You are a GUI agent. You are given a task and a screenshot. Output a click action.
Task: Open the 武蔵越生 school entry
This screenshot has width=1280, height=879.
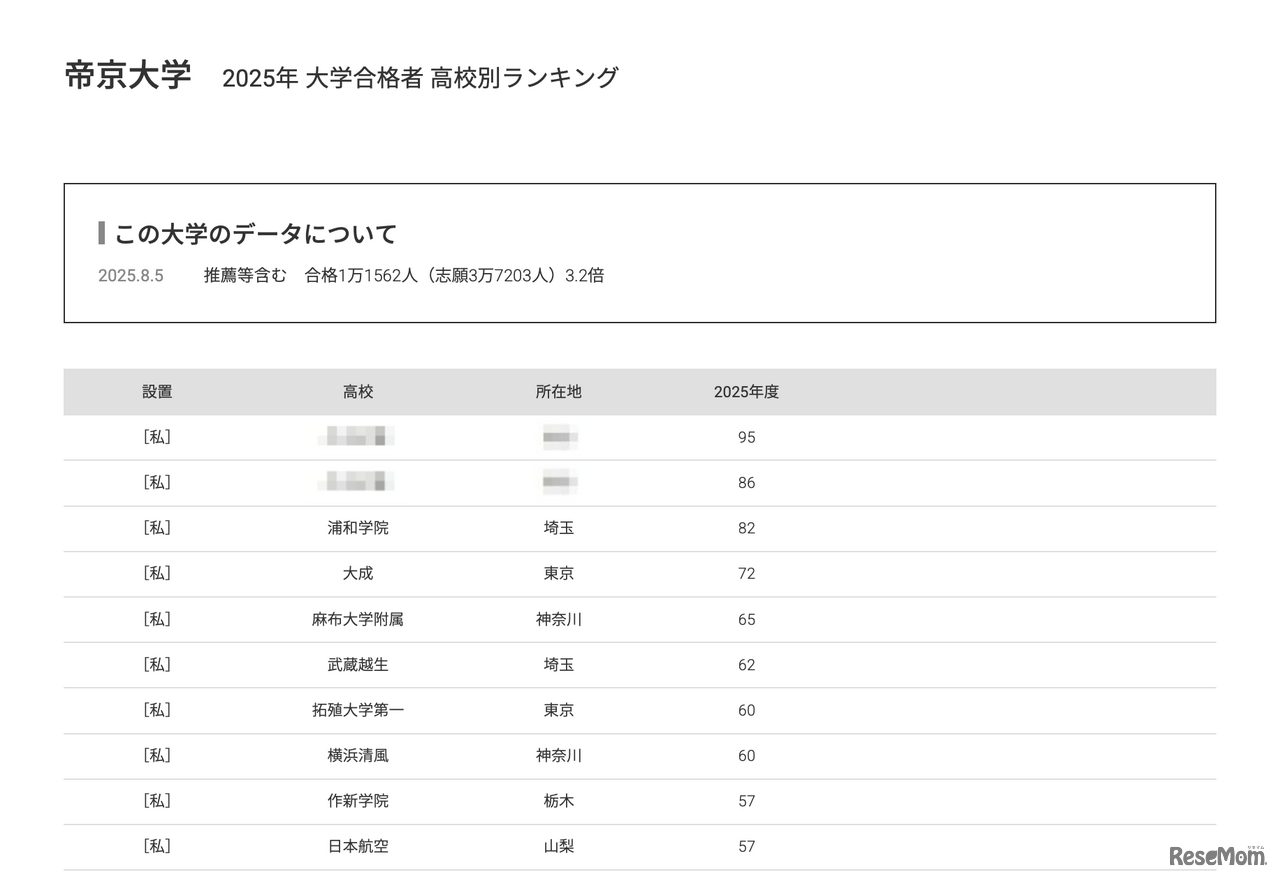(x=358, y=664)
